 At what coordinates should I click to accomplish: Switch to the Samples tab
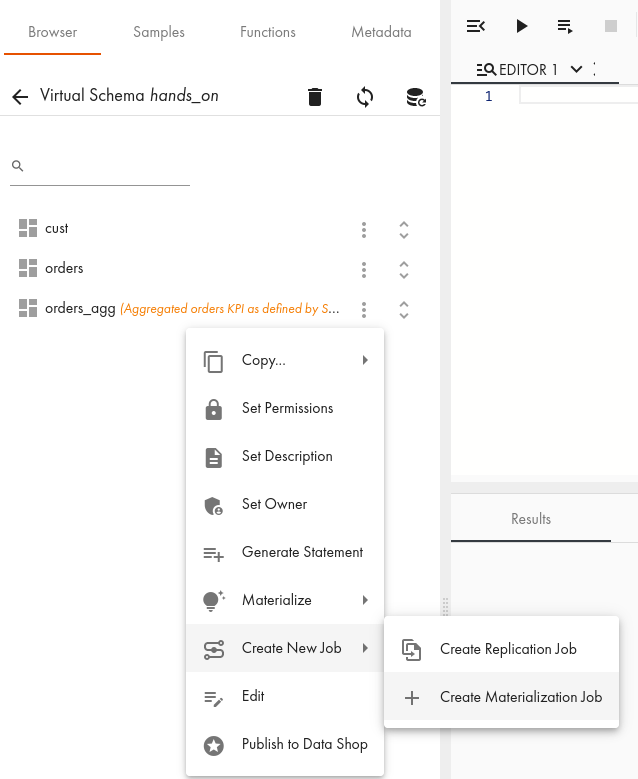coord(159,32)
